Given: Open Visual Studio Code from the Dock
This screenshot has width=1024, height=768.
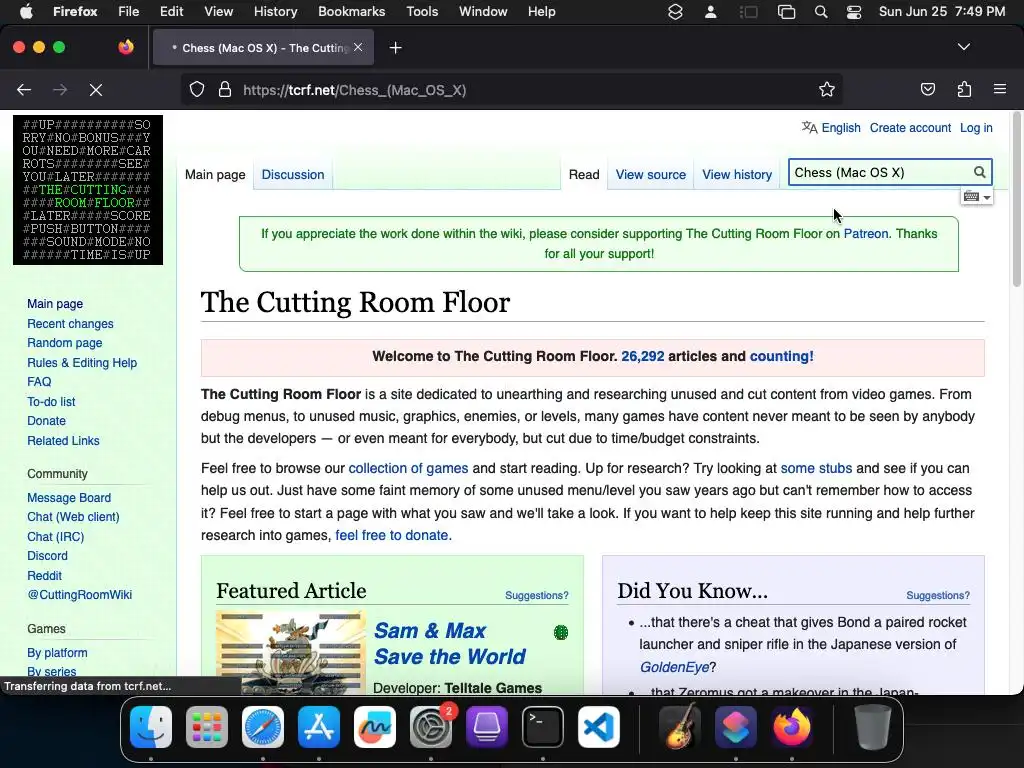Looking at the screenshot, I should 599,727.
